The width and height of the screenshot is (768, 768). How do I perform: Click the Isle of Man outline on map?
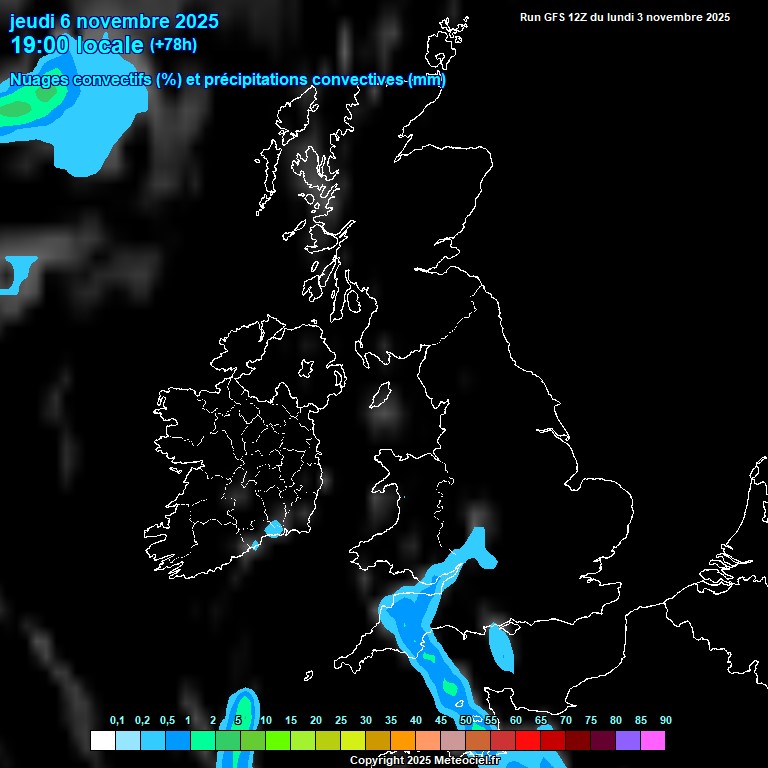(x=381, y=396)
